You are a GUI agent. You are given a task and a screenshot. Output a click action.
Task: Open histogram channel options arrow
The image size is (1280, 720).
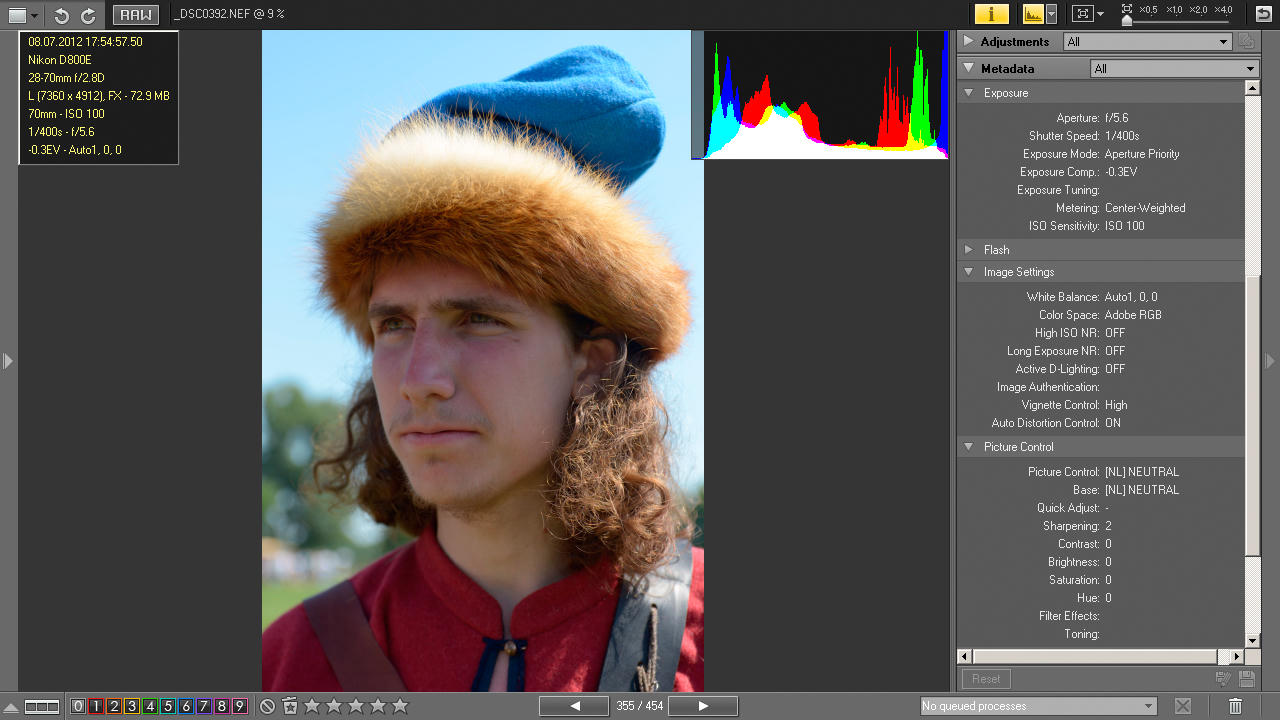click(1051, 14)
